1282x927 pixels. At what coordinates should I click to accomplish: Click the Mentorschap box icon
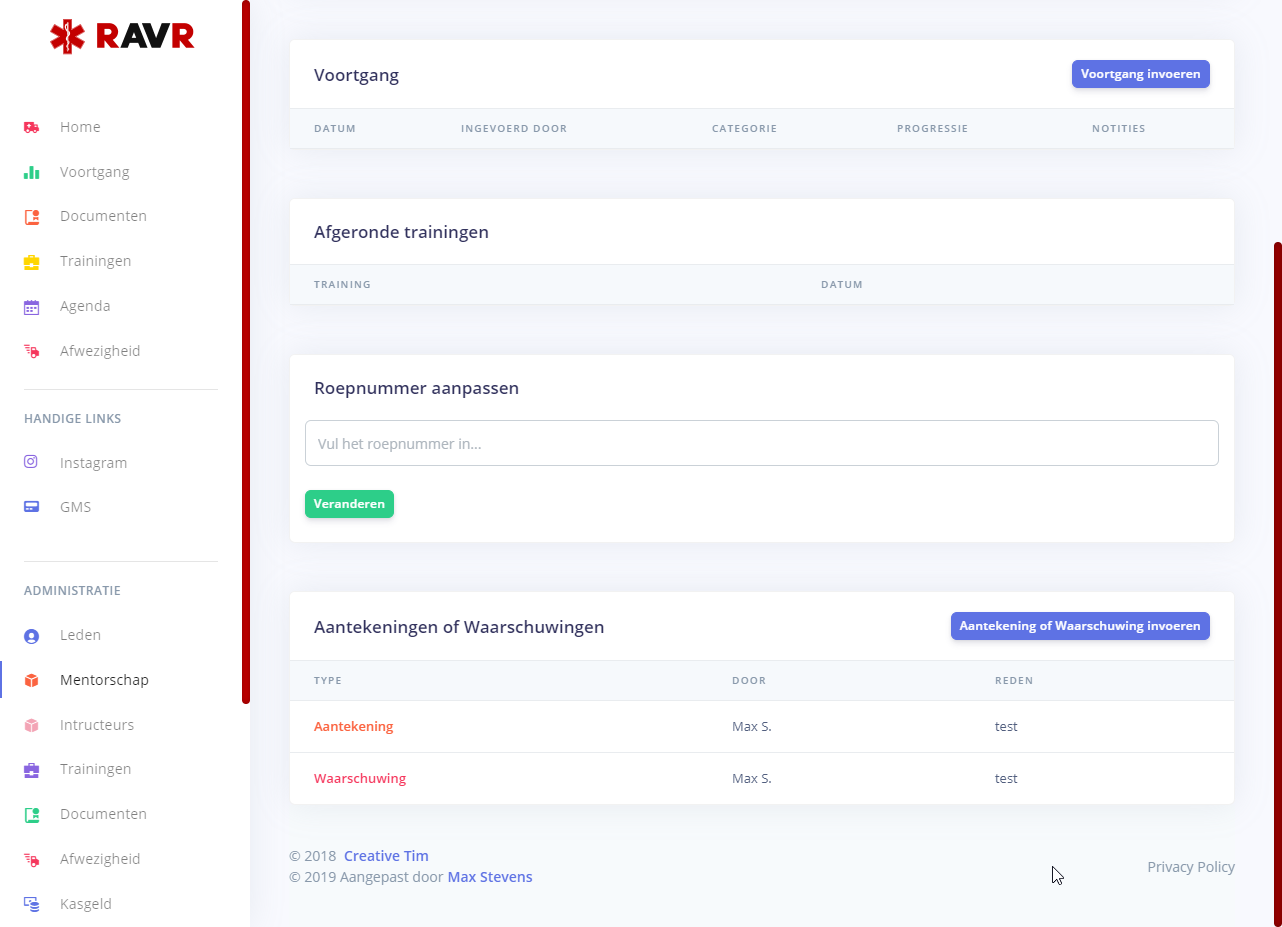point(31,681)
